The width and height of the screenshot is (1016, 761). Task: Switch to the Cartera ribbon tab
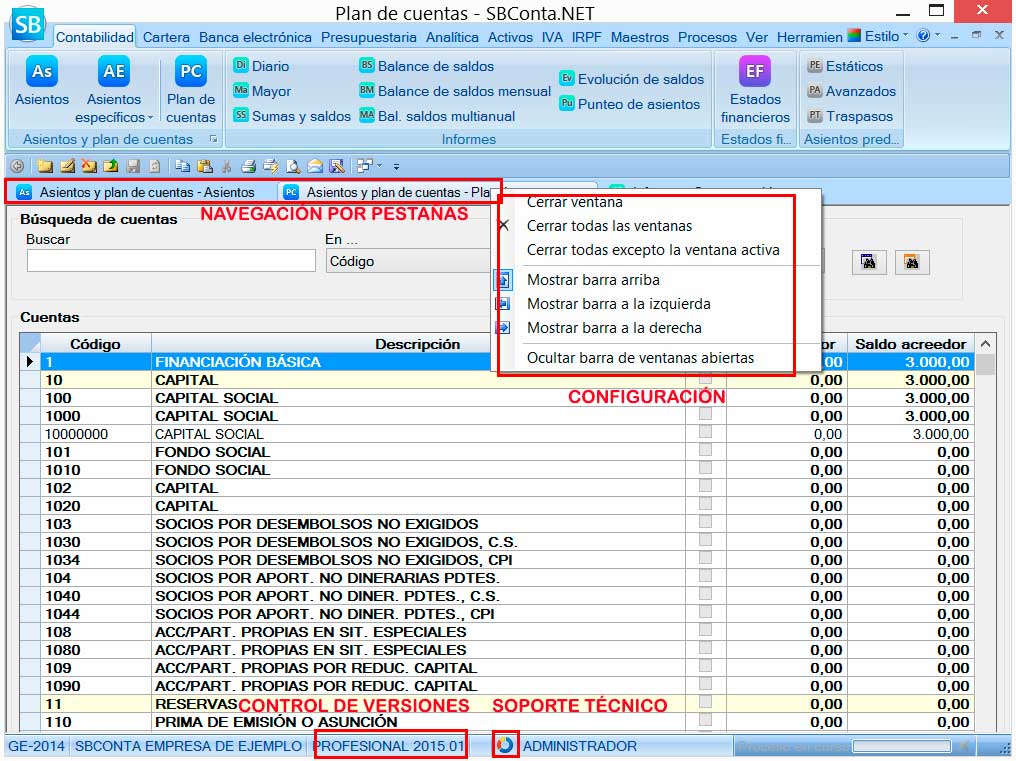(166, 37)
